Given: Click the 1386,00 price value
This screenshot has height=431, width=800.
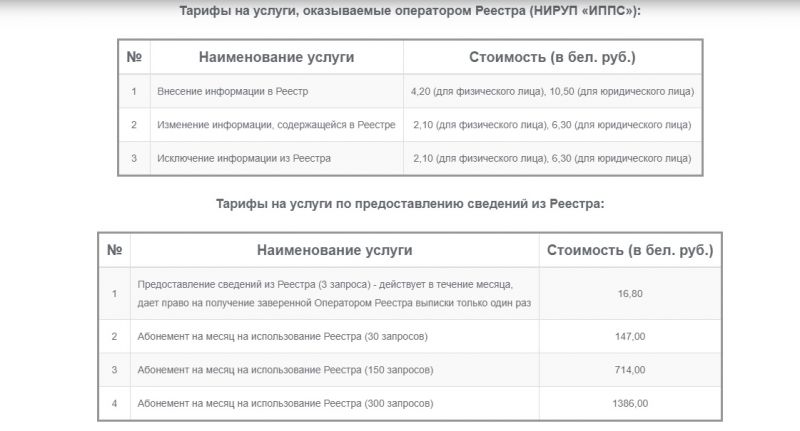Looking at the screenshot, I should (x=630, y=403).
